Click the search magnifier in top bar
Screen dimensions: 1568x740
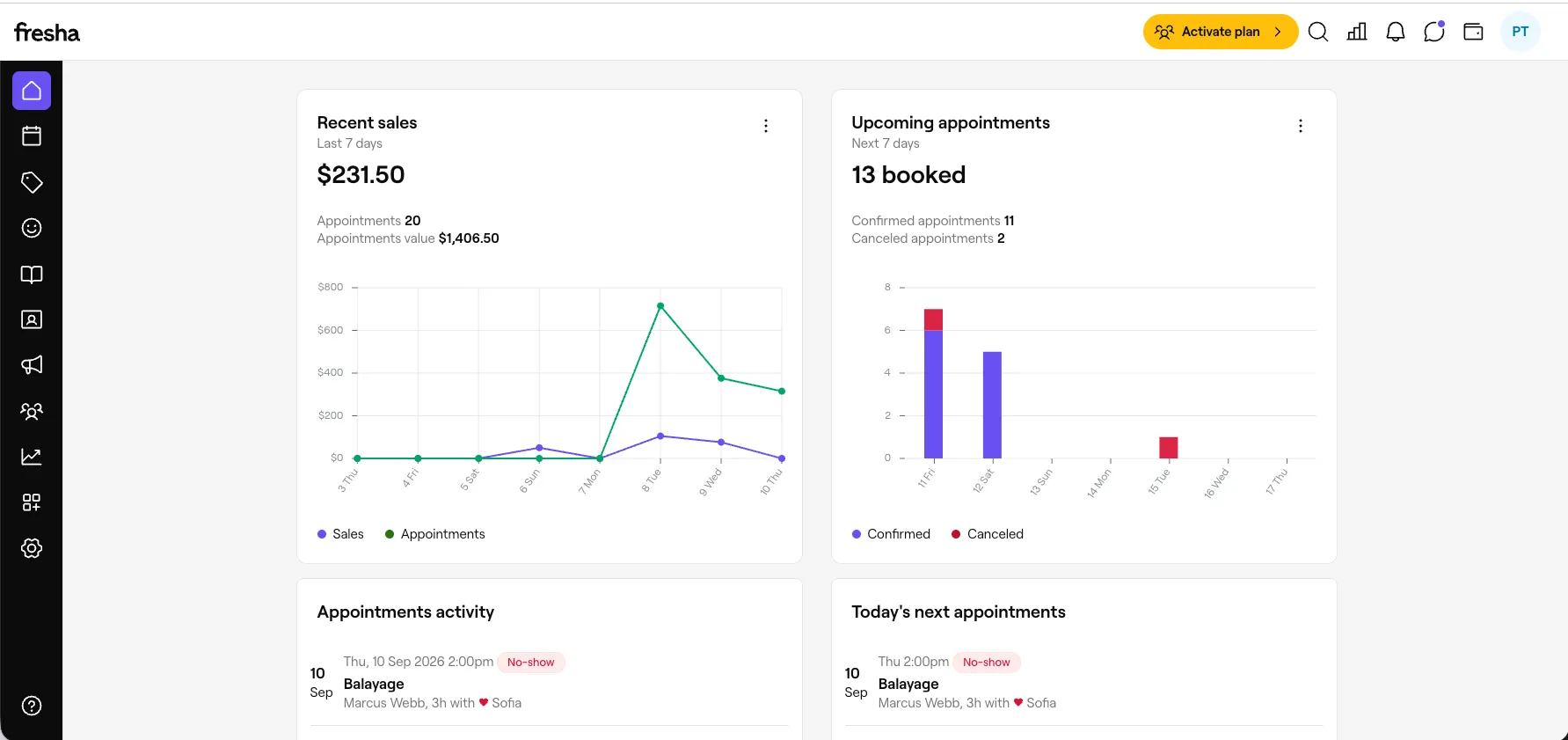pos(1318,32)
